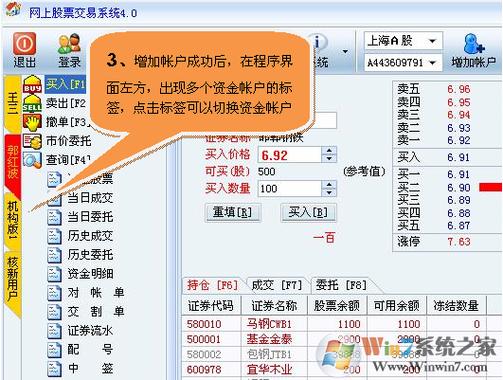
Task: Decrease 买入价格 with down arrow
Action: tap(329, 159)
